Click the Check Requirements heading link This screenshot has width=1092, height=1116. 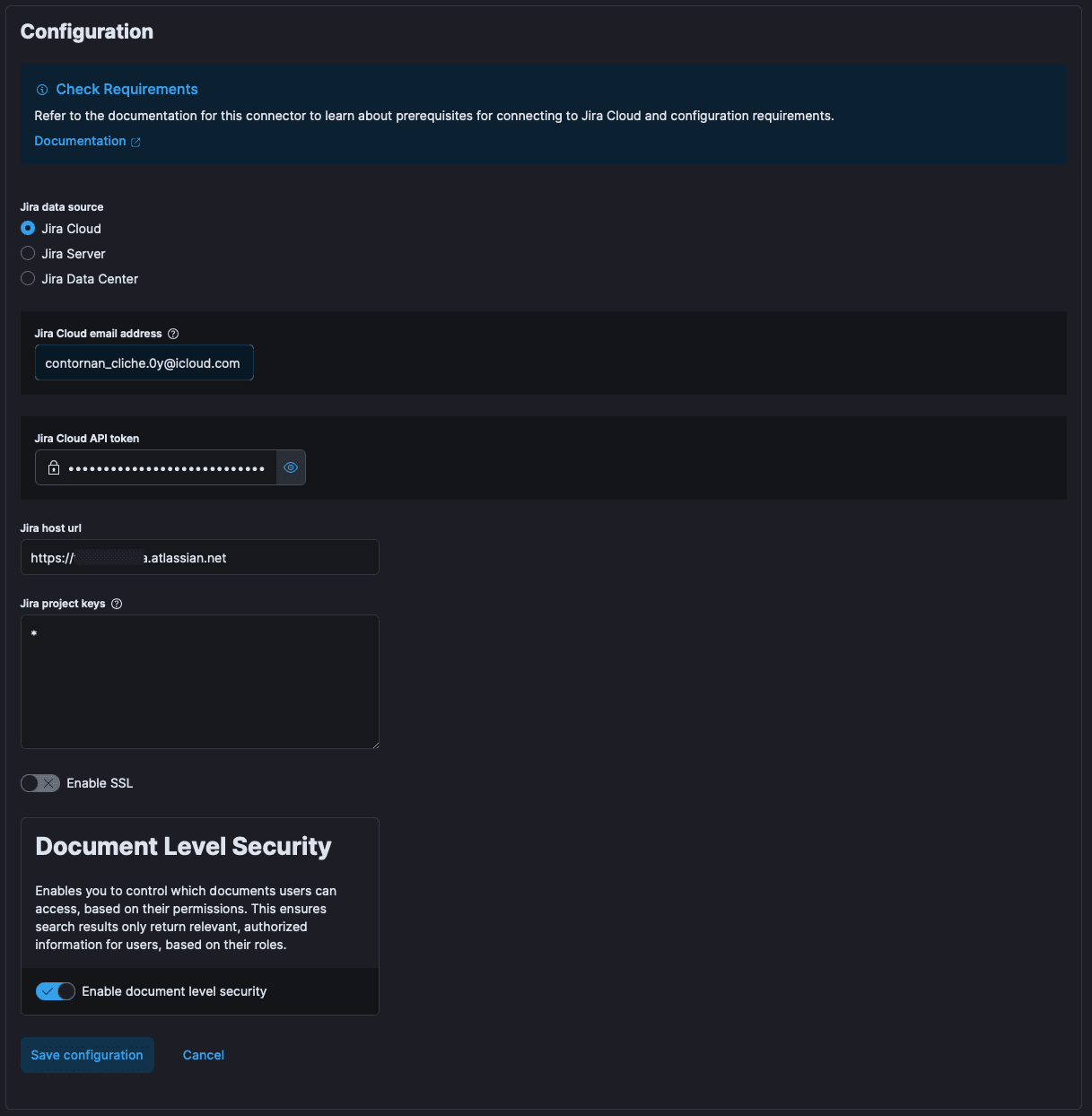(x=127, y=89)
